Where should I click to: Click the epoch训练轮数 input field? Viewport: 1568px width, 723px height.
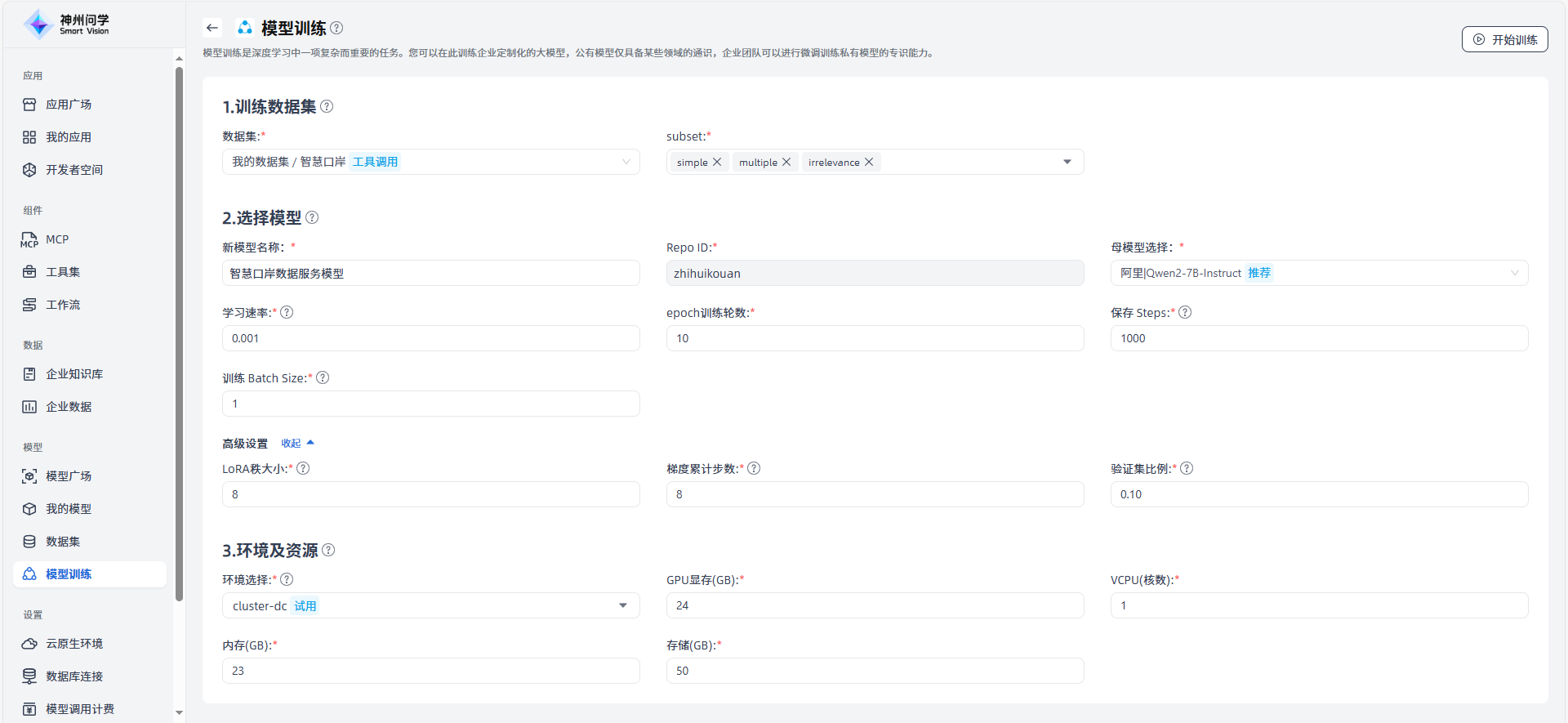click(874, 338)
